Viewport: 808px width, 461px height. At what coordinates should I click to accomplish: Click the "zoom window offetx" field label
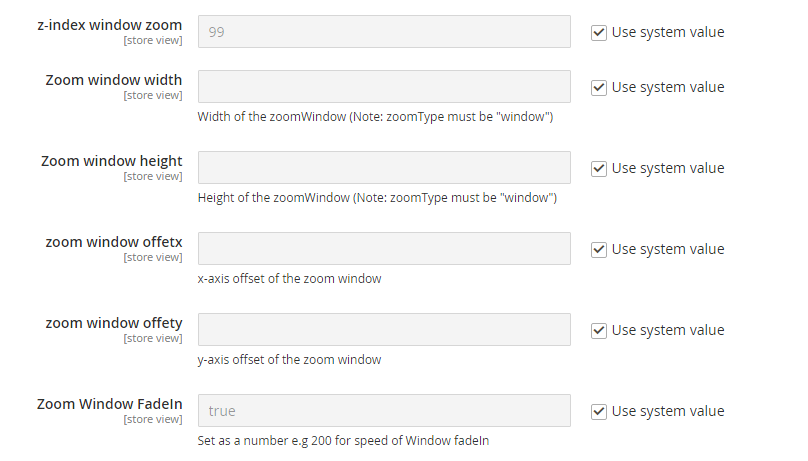(114, 242)
